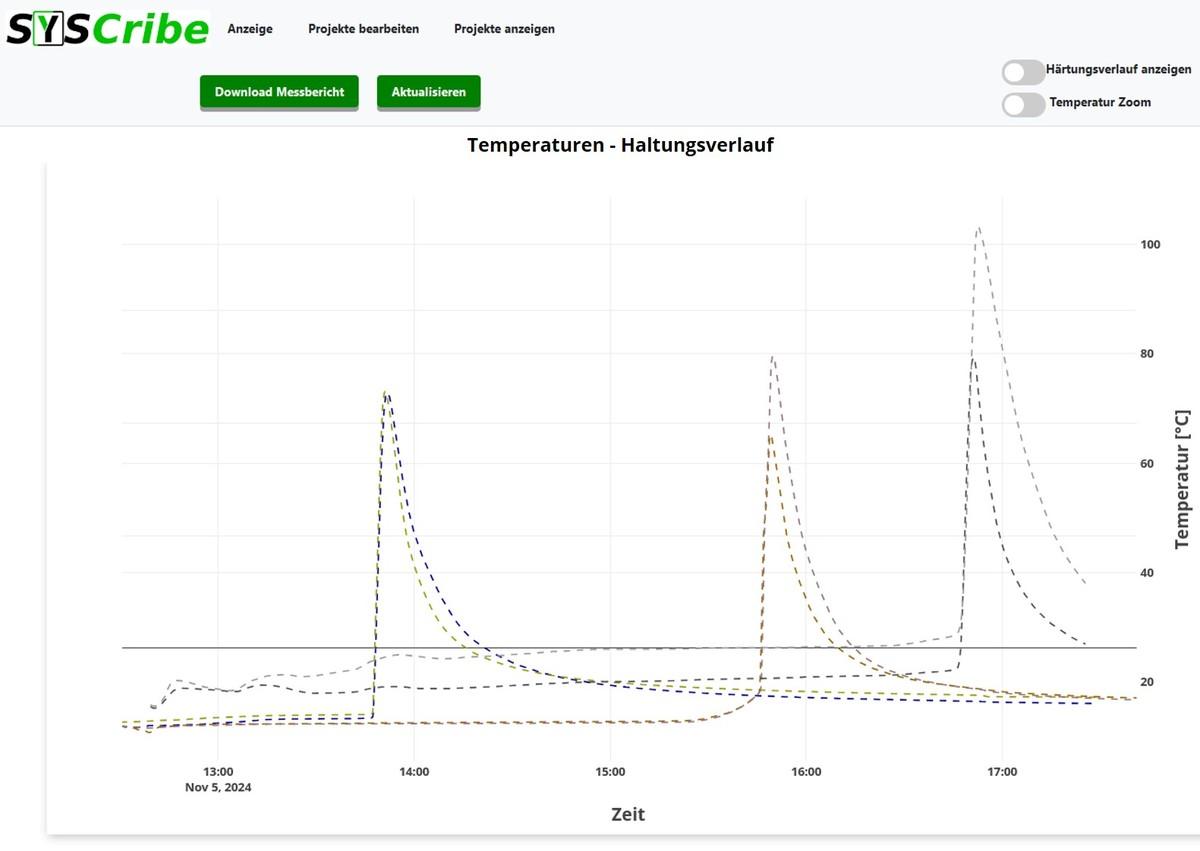Open "Projekte anzeigen" from the navigation bar

504,29
